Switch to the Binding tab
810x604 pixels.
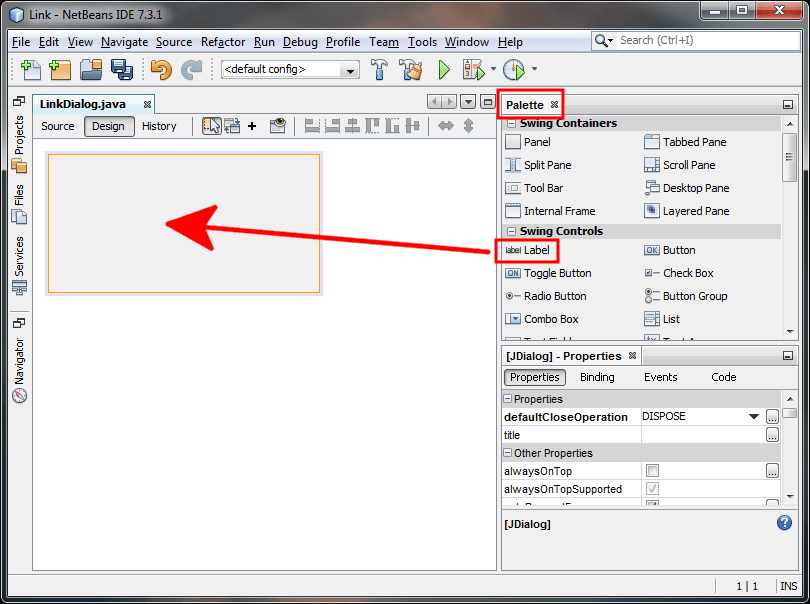[597, 377]
